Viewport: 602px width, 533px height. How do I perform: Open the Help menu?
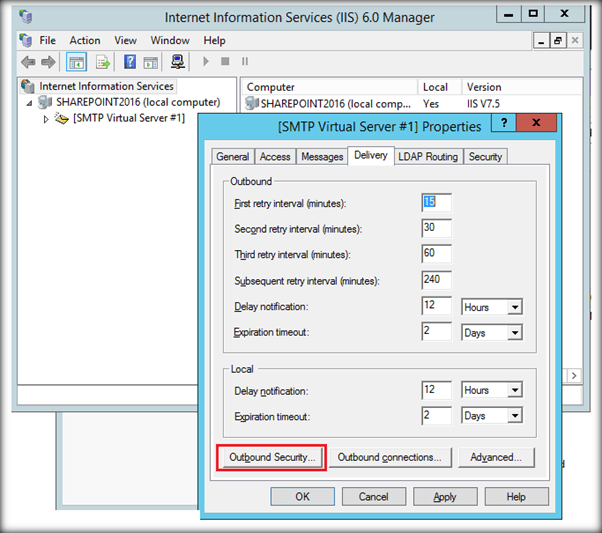coord(214,40)
